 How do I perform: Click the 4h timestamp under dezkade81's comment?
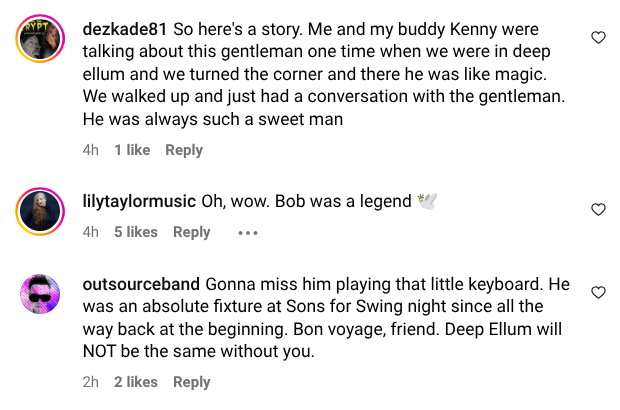point(90,150)
